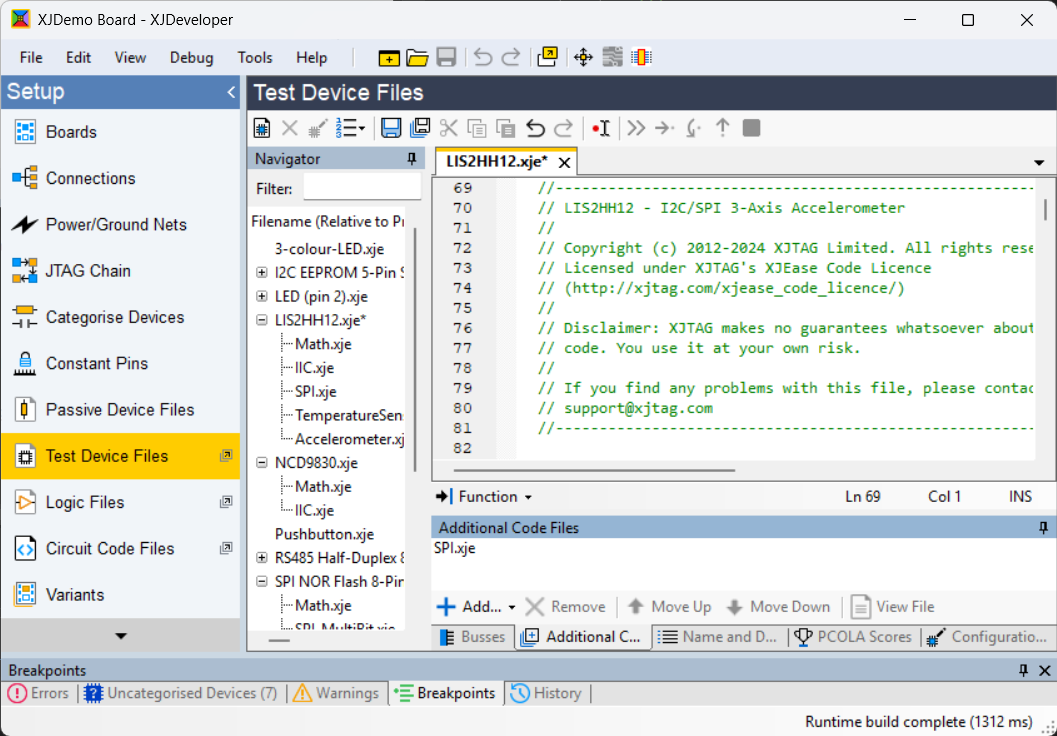The image size is (1057, 736).
Task: Toggle breakpoint using the red dot cursor icon
Action: [600, 127]
